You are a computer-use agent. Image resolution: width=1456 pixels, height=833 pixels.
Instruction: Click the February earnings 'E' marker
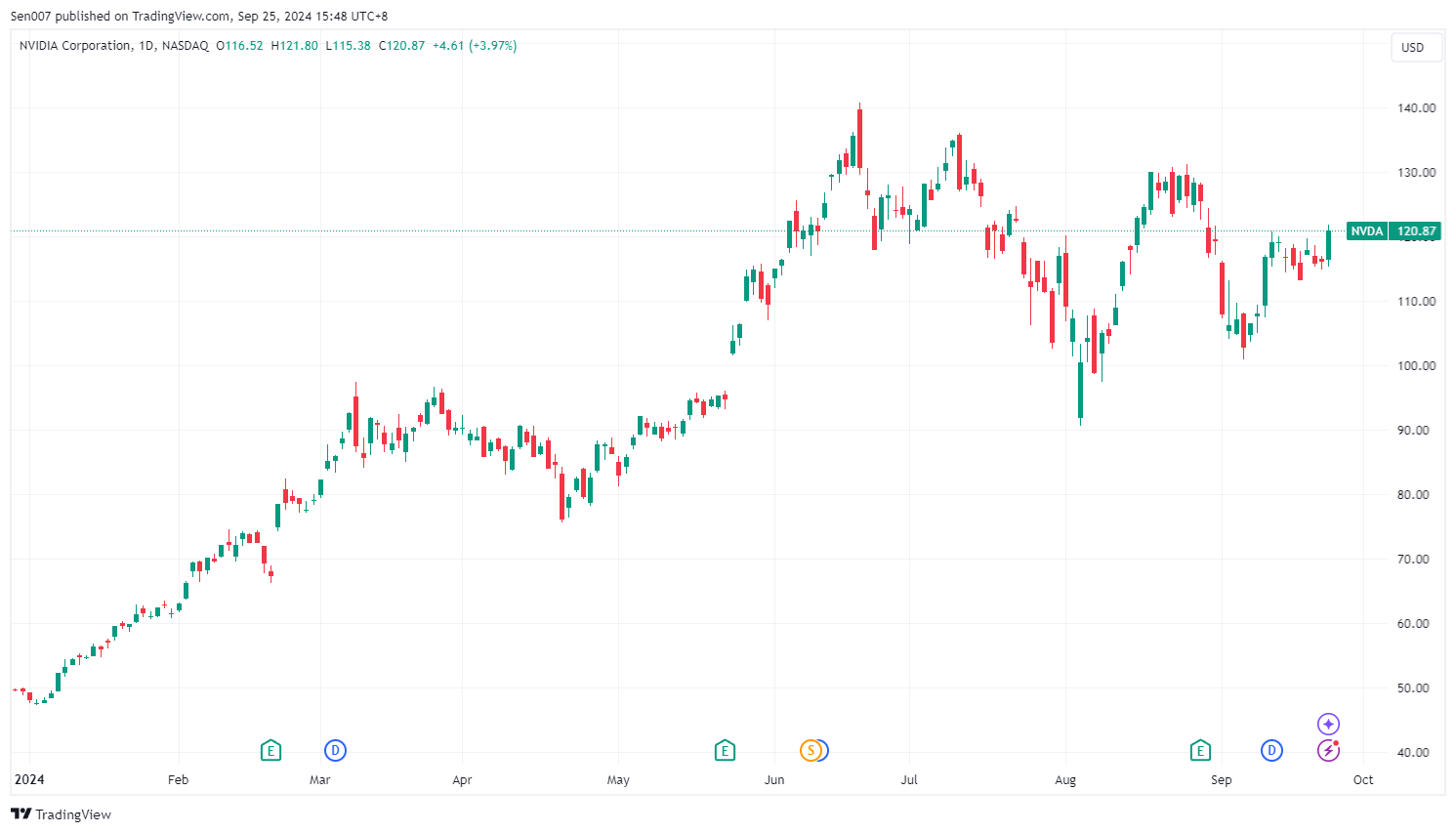coord(271,750)
